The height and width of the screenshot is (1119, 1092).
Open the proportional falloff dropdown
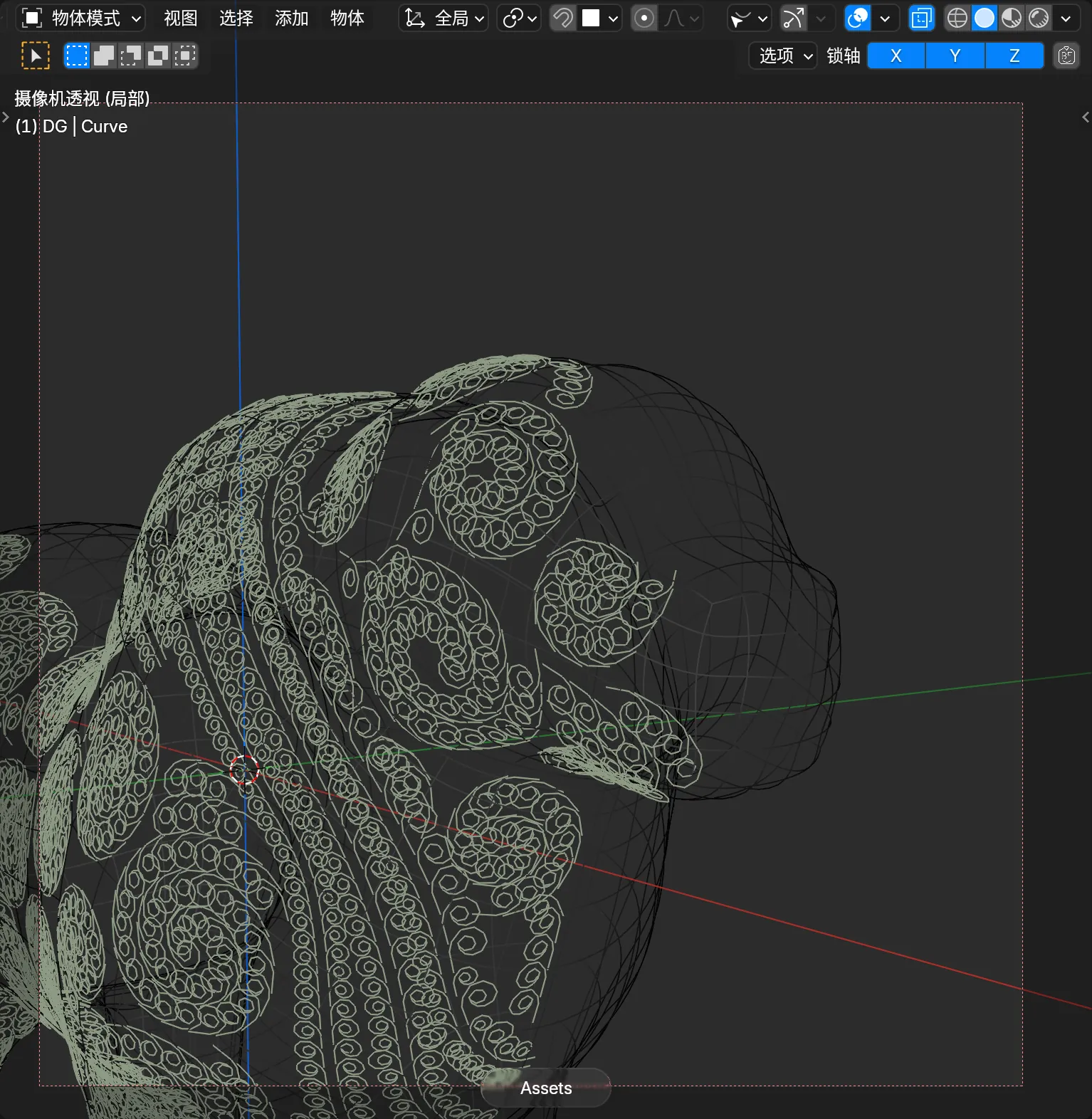pos(681,18)
